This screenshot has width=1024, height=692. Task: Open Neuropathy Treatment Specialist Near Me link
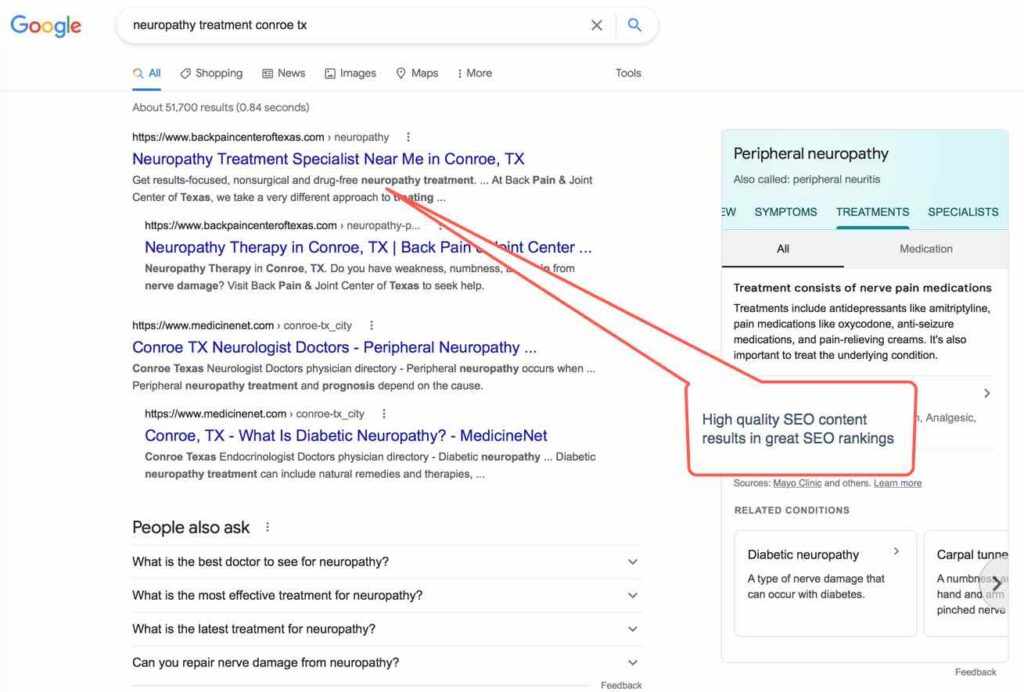point(328,159)
